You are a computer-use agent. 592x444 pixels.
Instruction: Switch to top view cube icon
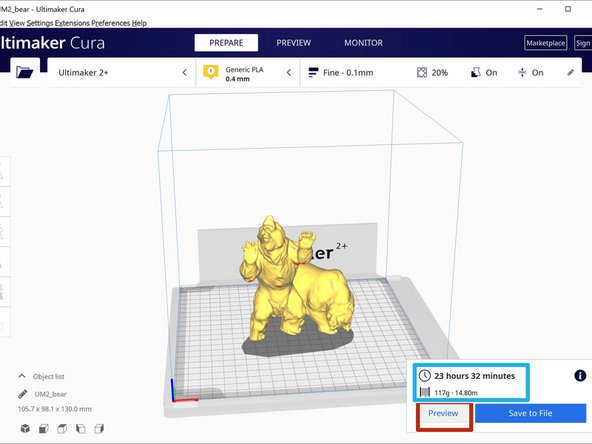point(62,429)
